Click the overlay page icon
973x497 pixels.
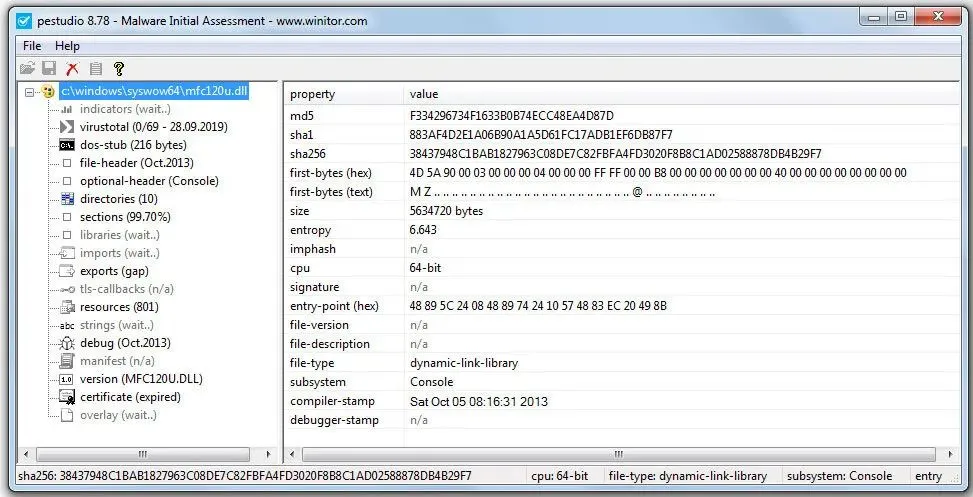coord(67,415)
